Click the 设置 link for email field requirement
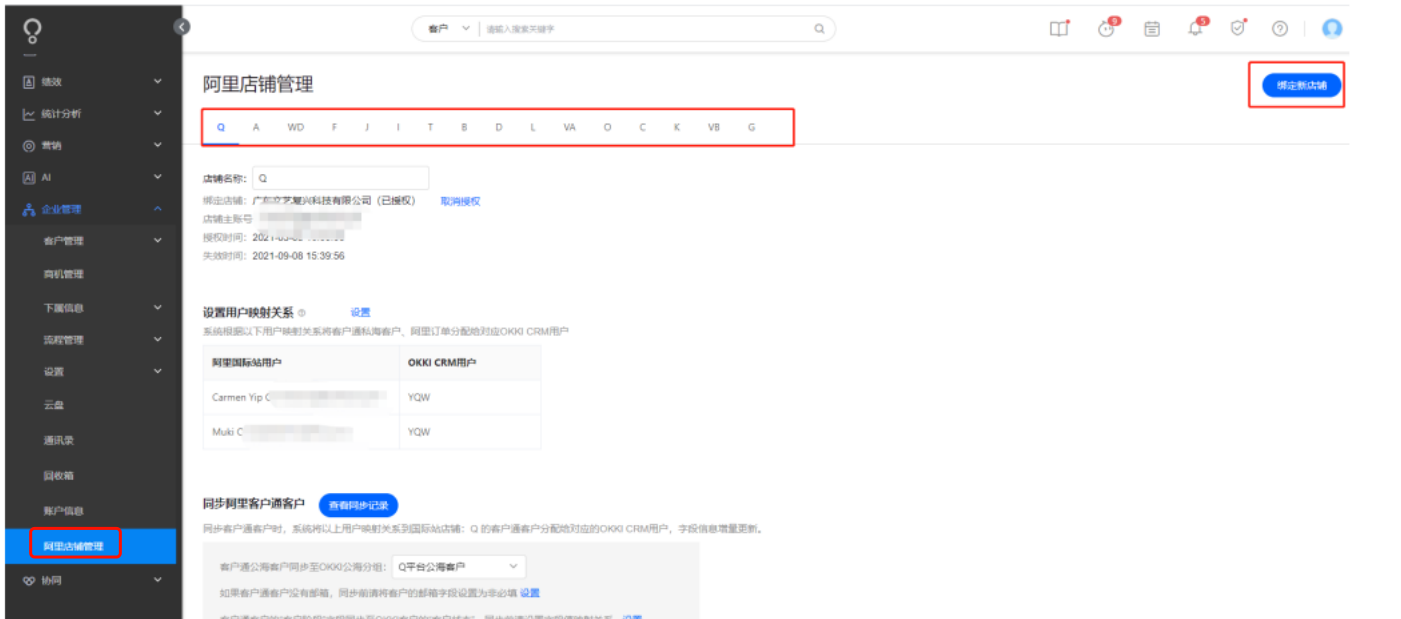The image size is (1401, 619). point(530,593)
